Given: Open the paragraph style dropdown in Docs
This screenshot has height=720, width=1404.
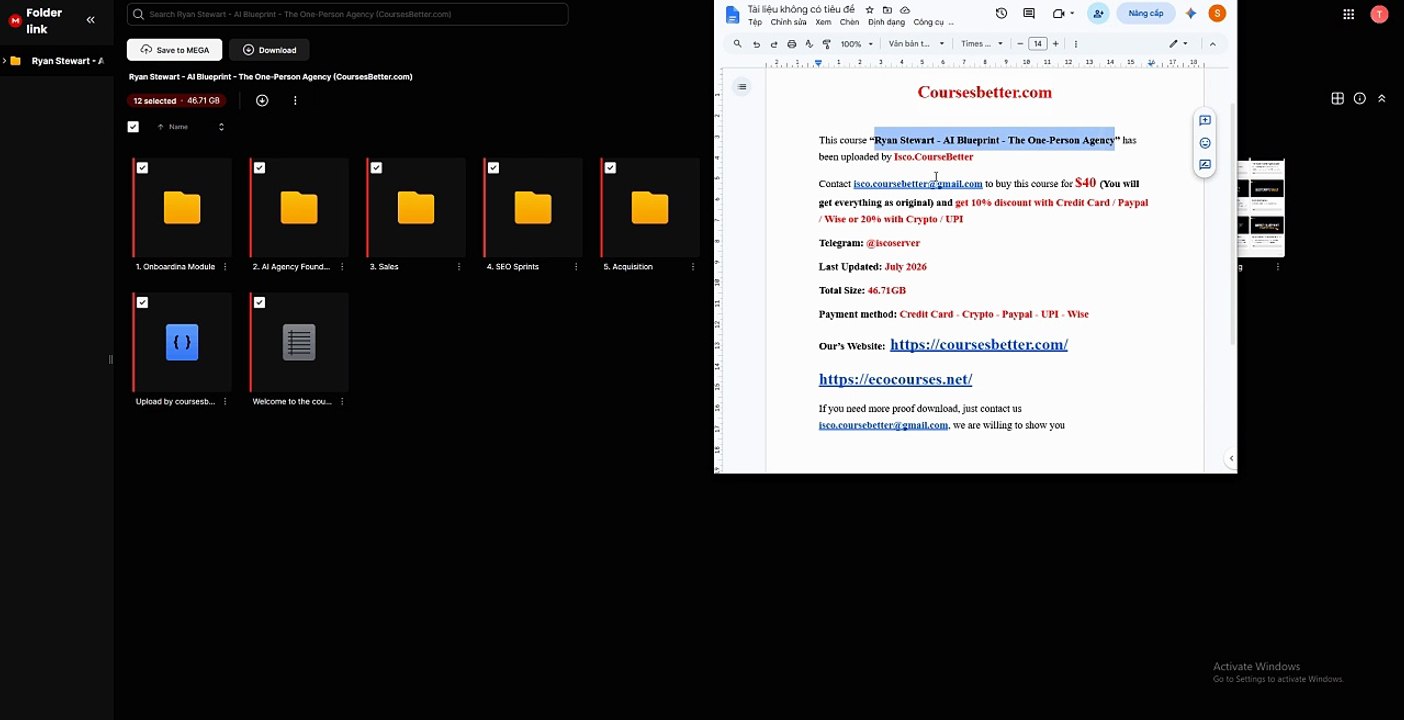Looking at the screenshot, I should click(916, 44).
